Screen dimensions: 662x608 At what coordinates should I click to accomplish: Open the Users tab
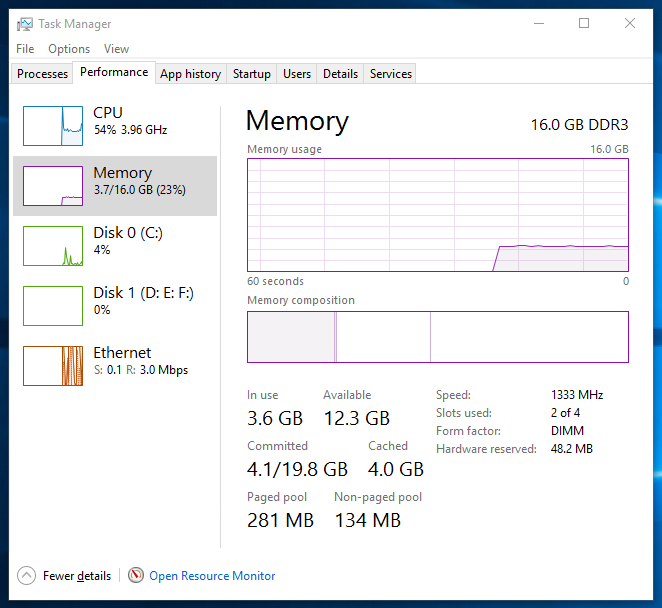coord(297,74)
